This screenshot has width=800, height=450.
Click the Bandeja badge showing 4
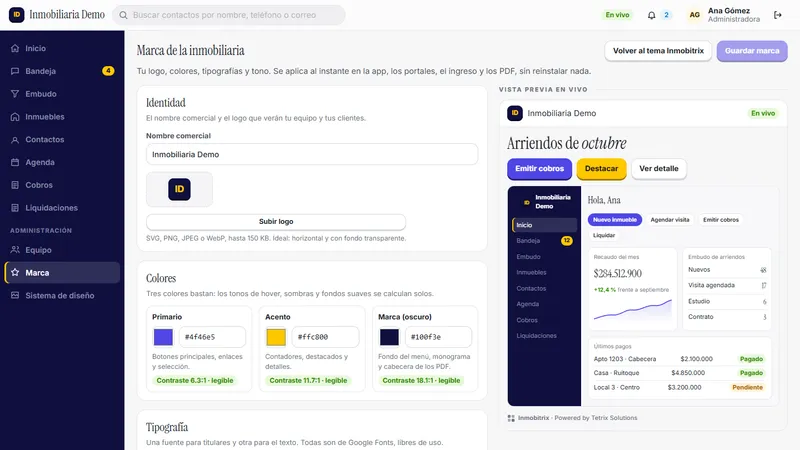point(108,71)
